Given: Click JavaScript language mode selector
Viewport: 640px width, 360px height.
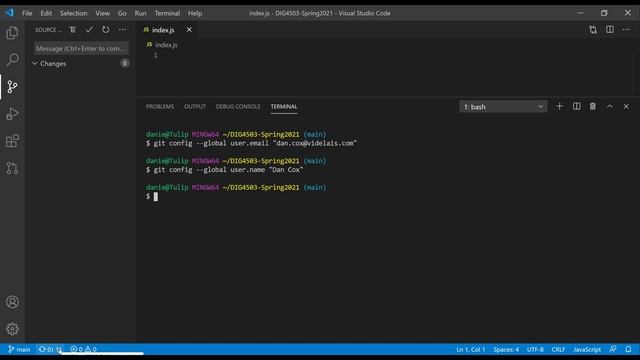Looking at the screenshot, I should 587,349.
